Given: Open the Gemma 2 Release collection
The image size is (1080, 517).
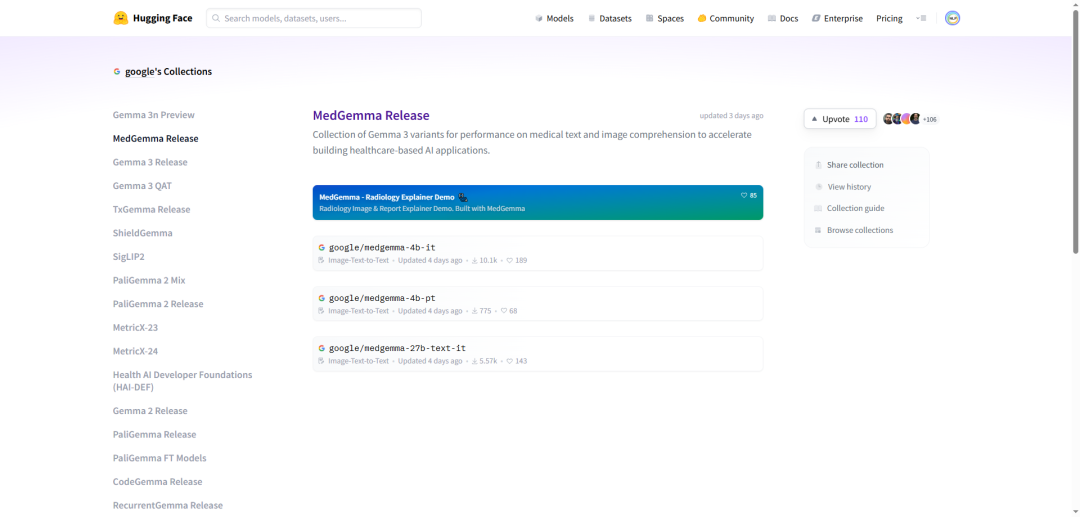Looking at the screenshot, I should click(x=150, y=411).
